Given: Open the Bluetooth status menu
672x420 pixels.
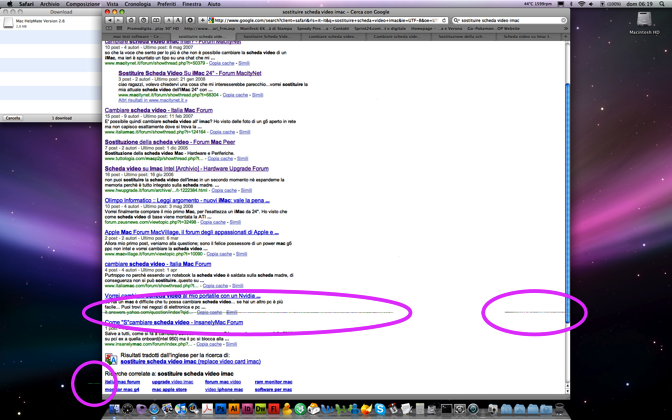Looking at the screenshot, I should [x=572, y=4].
